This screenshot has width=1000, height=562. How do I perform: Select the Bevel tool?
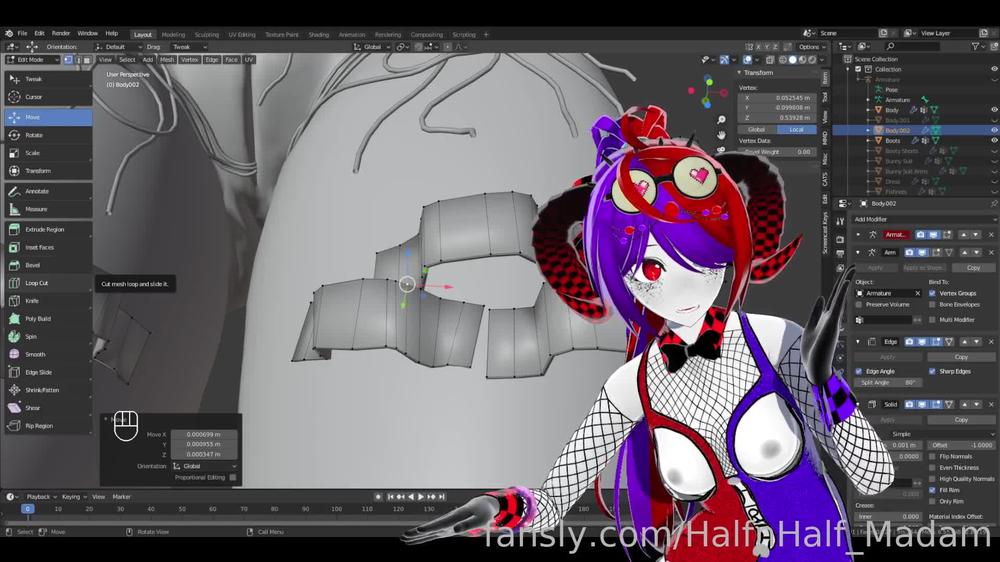tap(48, 265)
